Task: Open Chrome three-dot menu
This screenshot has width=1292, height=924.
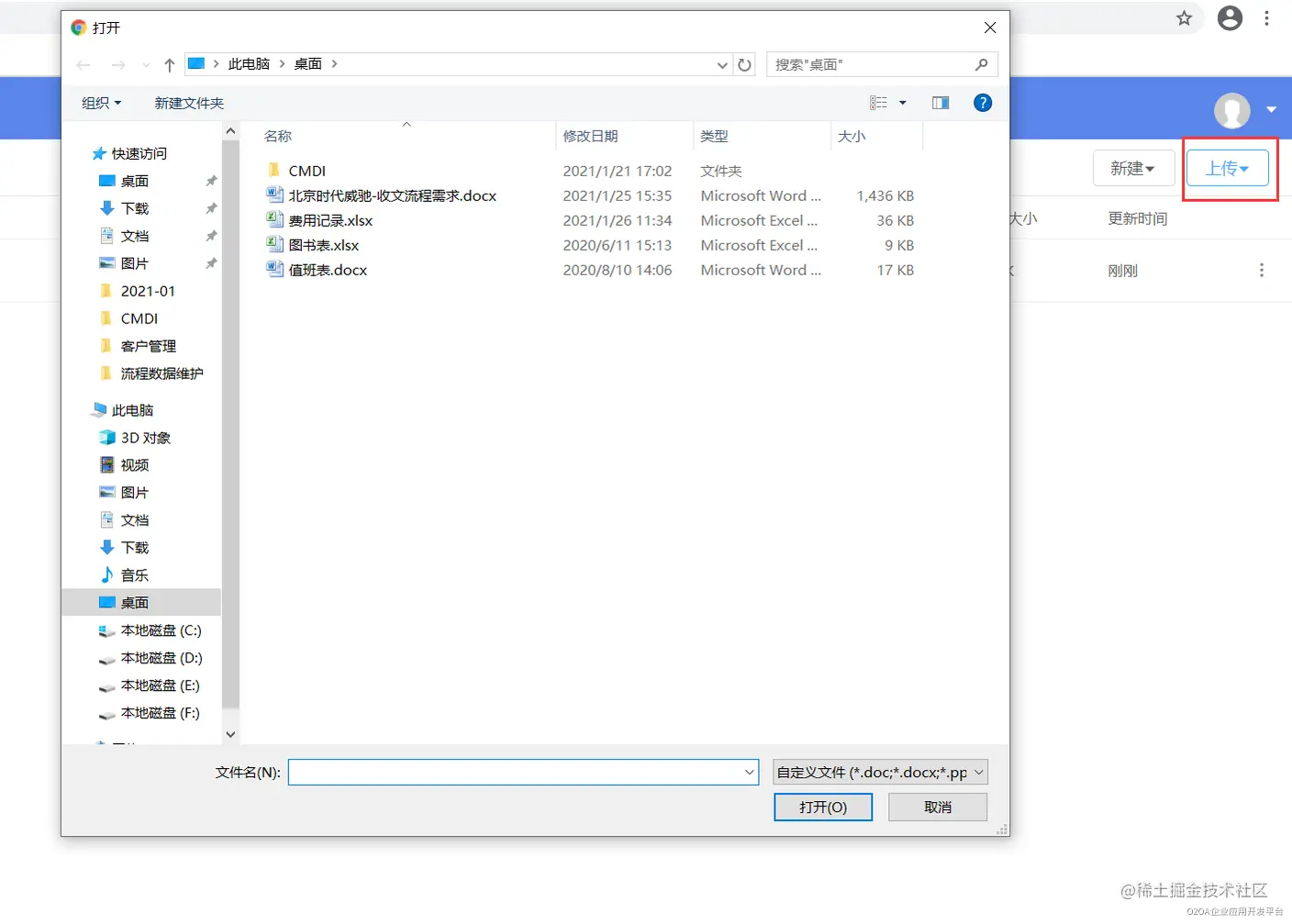Action: pos(1267,18)
